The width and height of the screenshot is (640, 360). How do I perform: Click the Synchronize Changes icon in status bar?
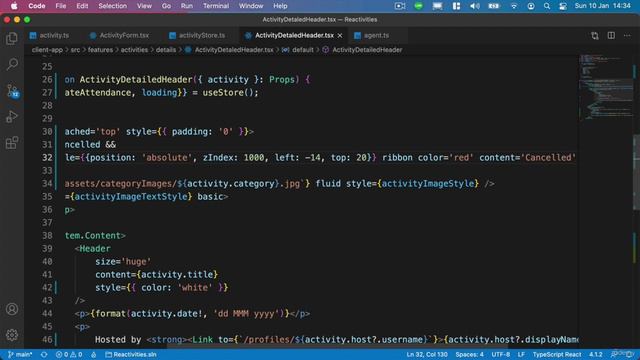coord(44,354)
